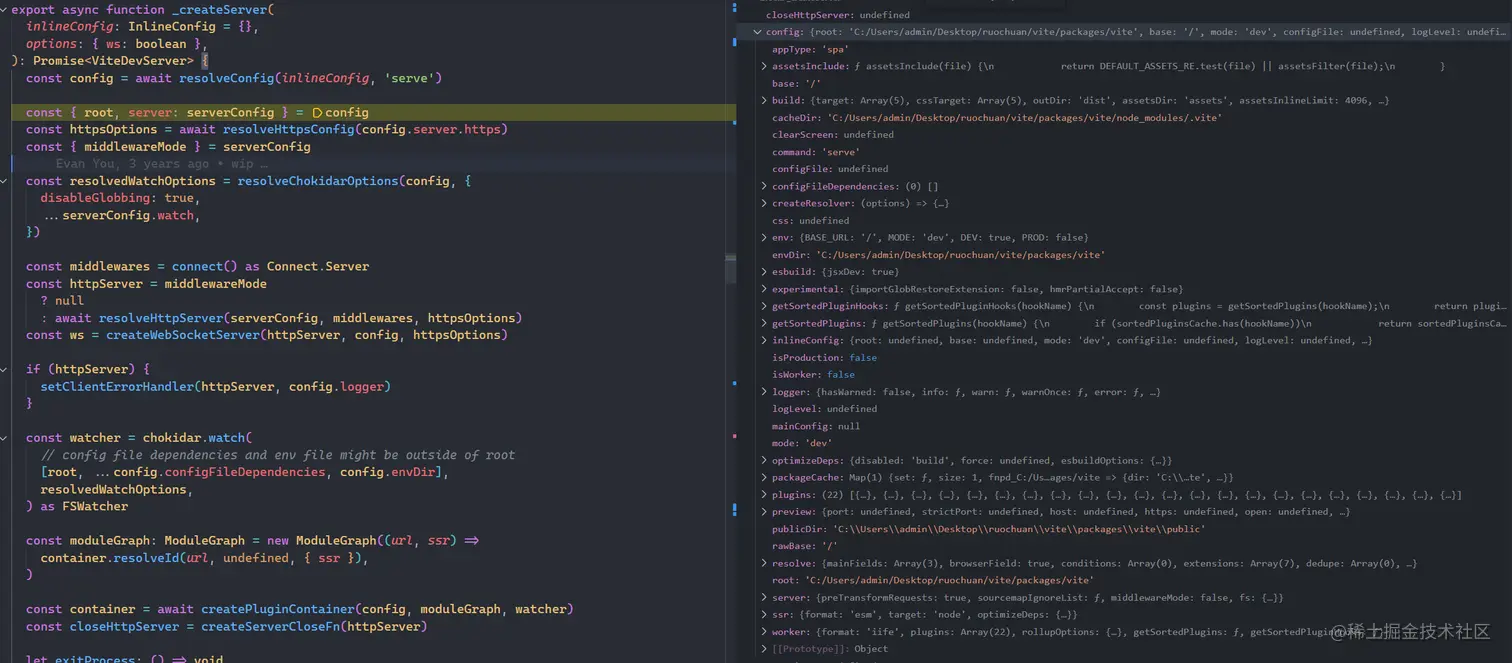Expand the preview object row
The image size is (1512, 663).
coord(764,512)
